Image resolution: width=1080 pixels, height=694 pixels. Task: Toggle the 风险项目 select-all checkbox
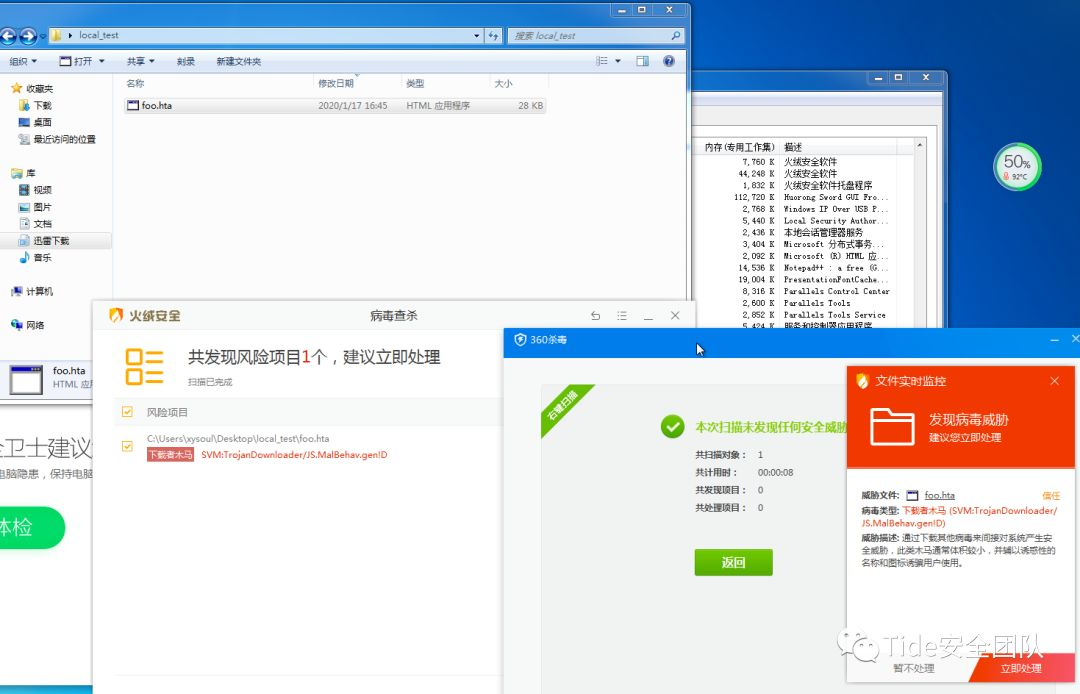pos(127,412)
